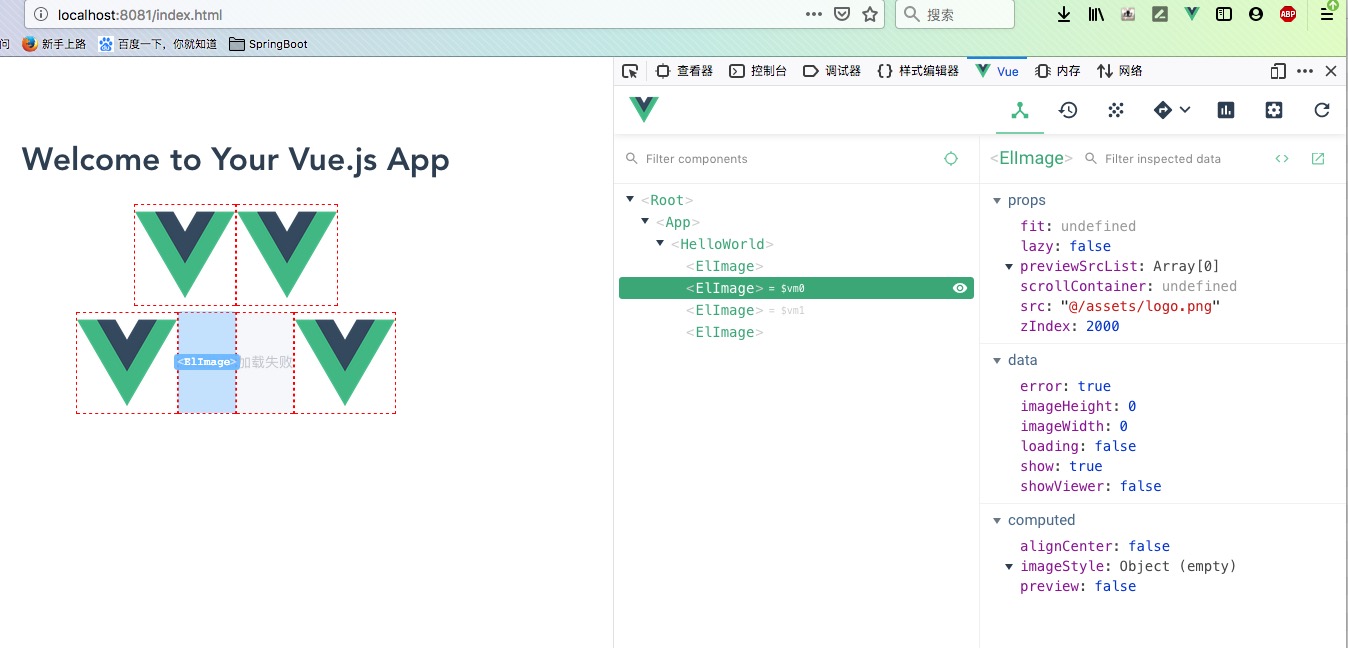Click the showViewer: false data entry

pyautogui.click(x=1091, y=486)
